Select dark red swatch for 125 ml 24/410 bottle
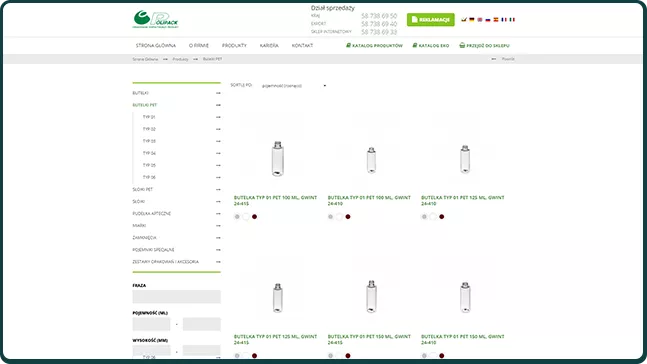The image size is (647, 364). [x=442, y=217]
